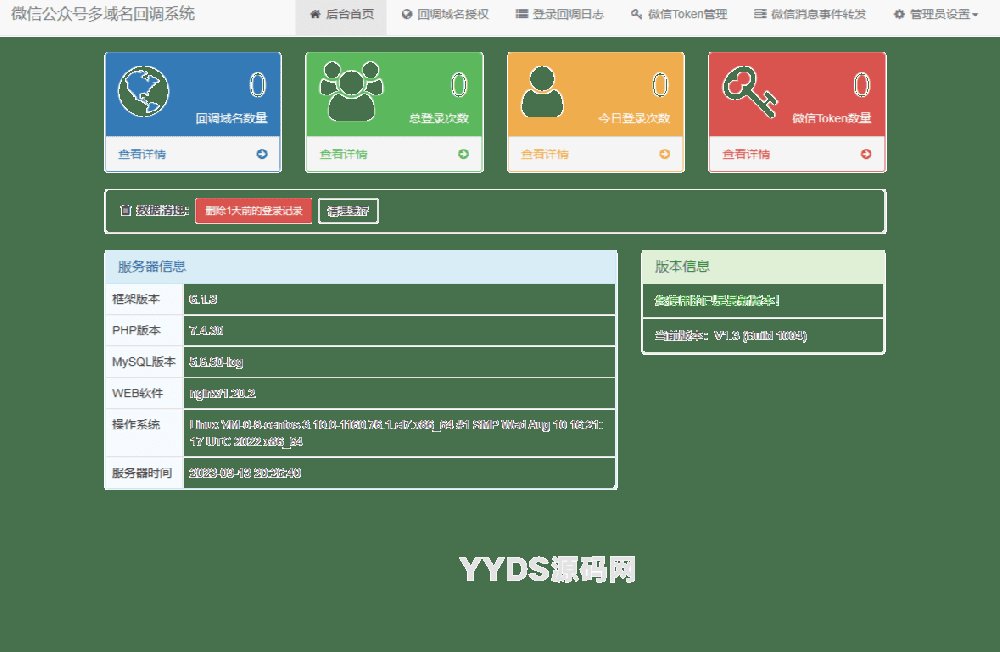The height and width of the screenshot is (652, 1000).
Task: Expand the 管理员设置 dropdown
Action: click(x=936, y=14)
